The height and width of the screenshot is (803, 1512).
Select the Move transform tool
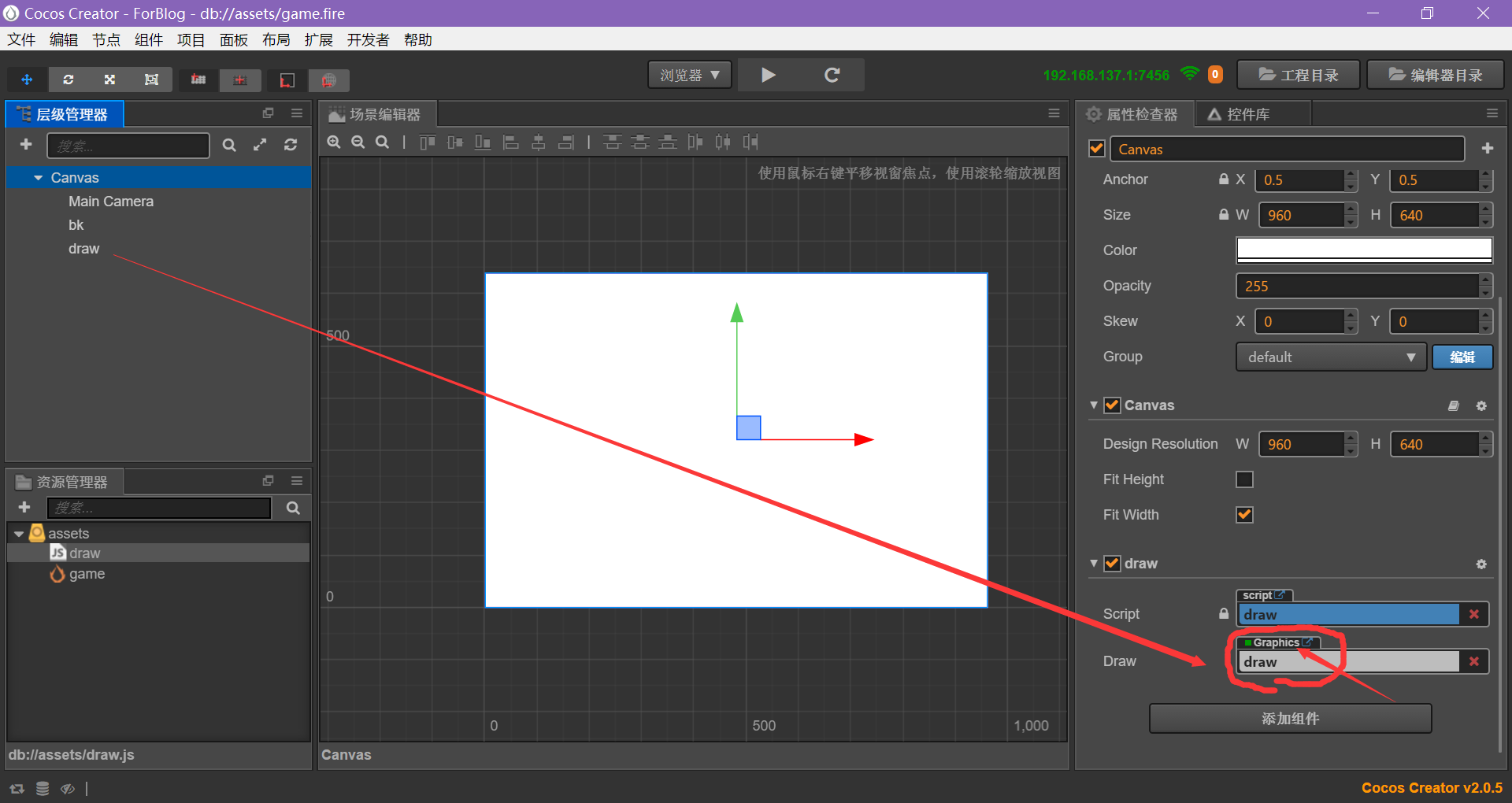point(28,79)
